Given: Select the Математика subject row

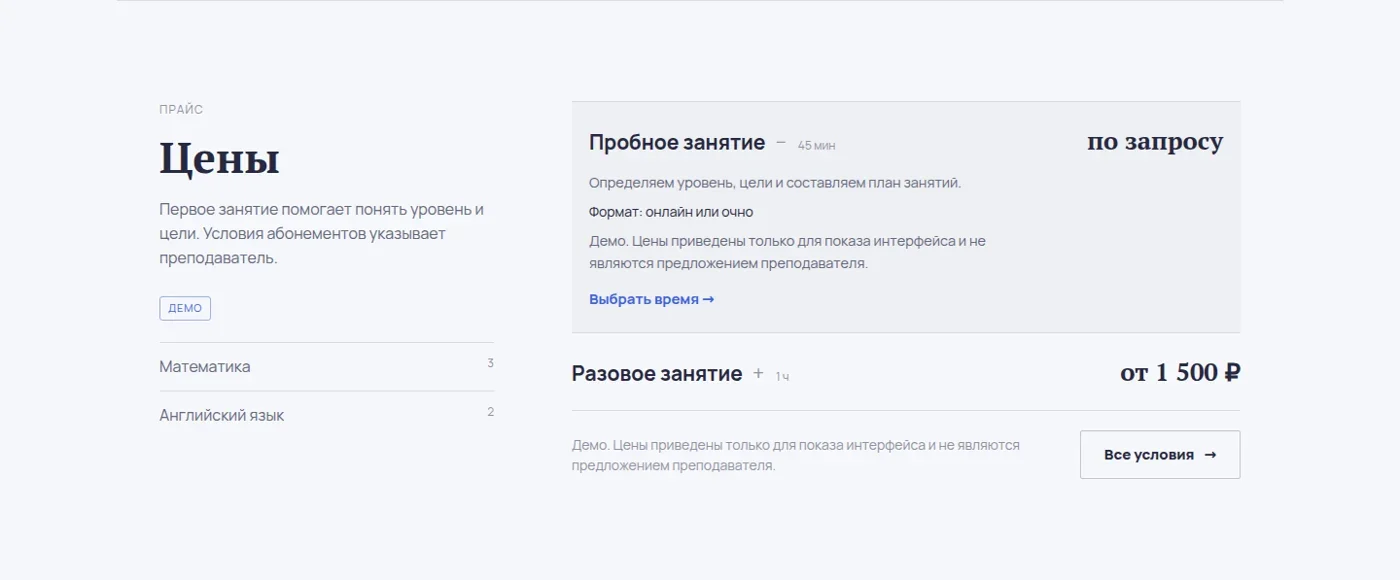Looking at the screenshot, I should [326, 367].
